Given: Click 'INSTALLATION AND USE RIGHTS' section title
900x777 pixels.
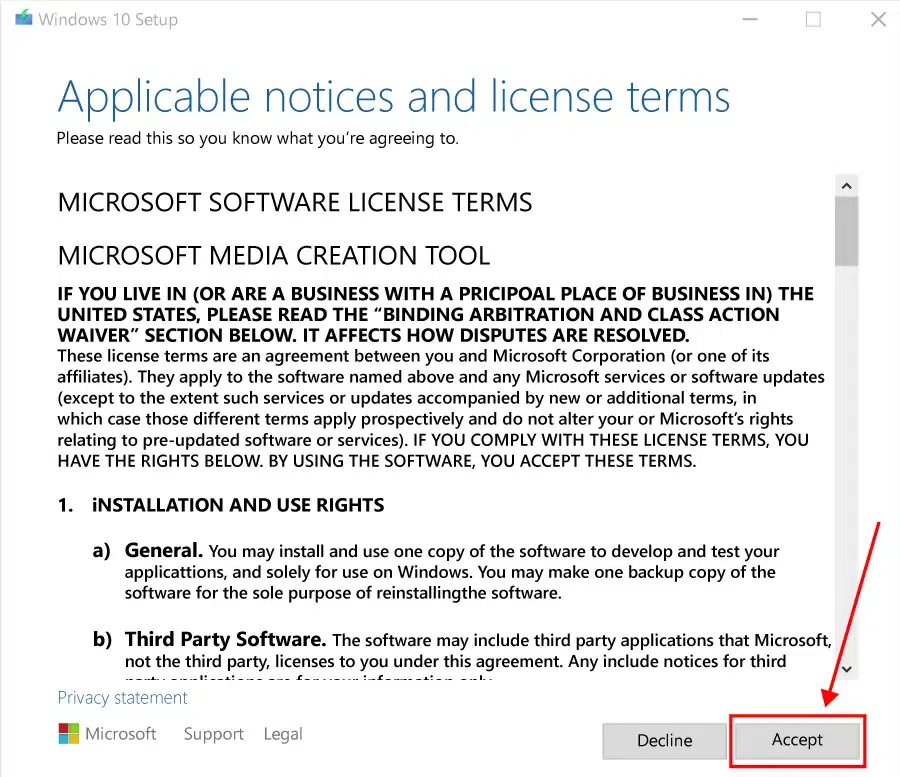Looking at the screenshot, I should 238,505.
